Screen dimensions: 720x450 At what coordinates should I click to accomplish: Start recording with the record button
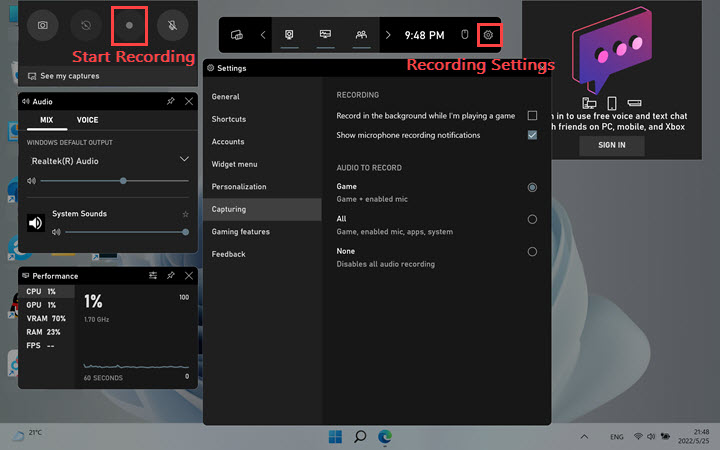point(129,24)
